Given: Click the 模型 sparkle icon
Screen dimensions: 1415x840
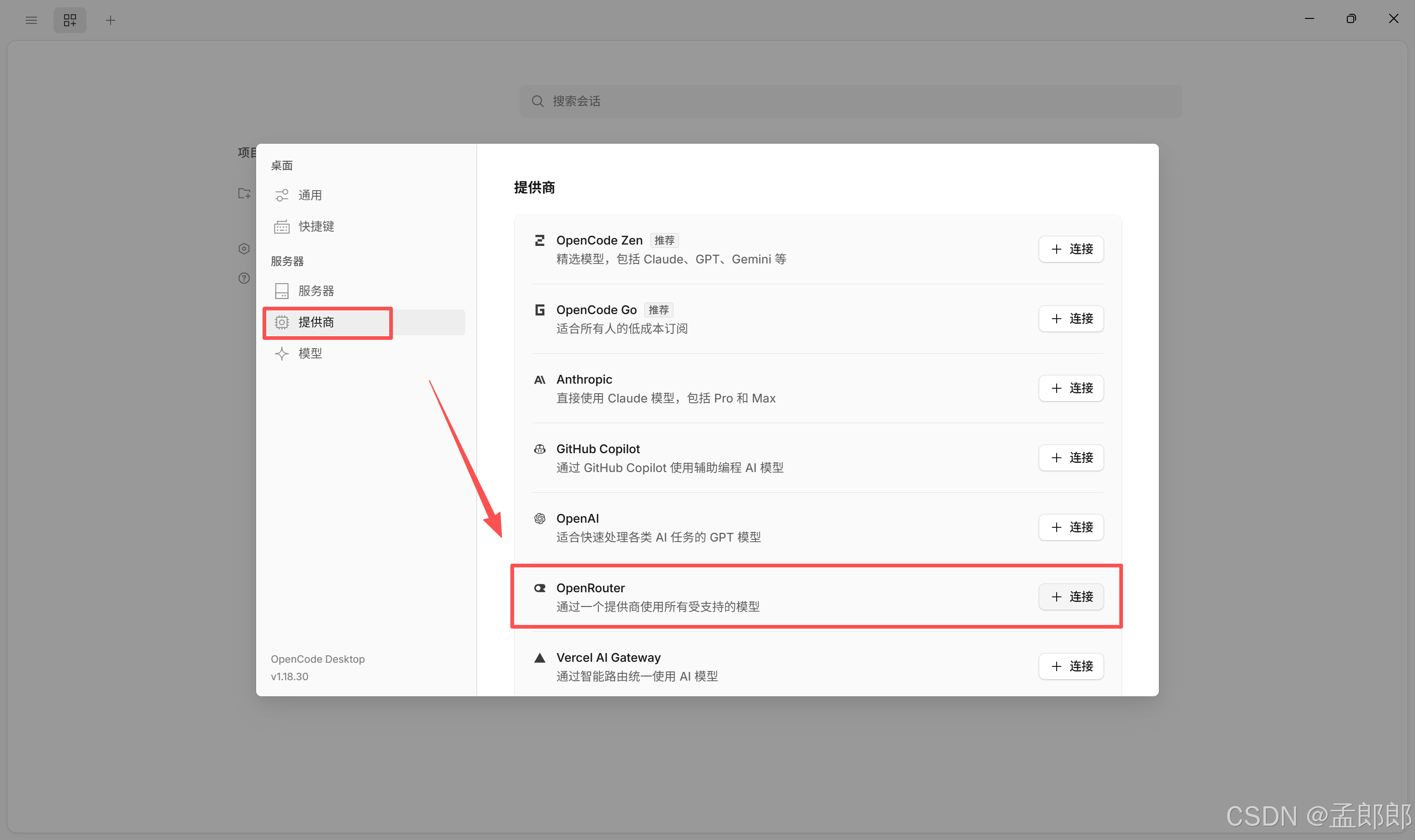Looking at the screenshot, I should point(281,353).
